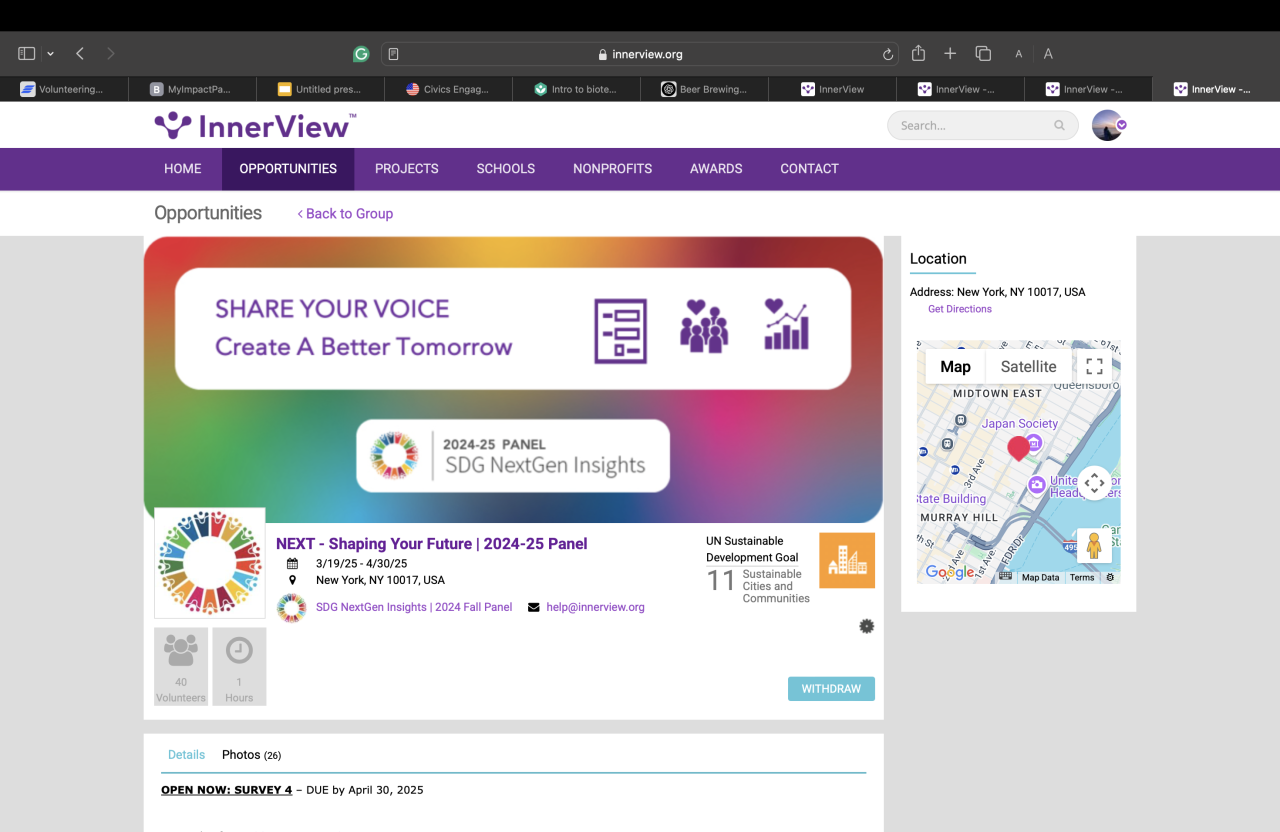Click the calendar icon beside the dates

click(293, 563)
